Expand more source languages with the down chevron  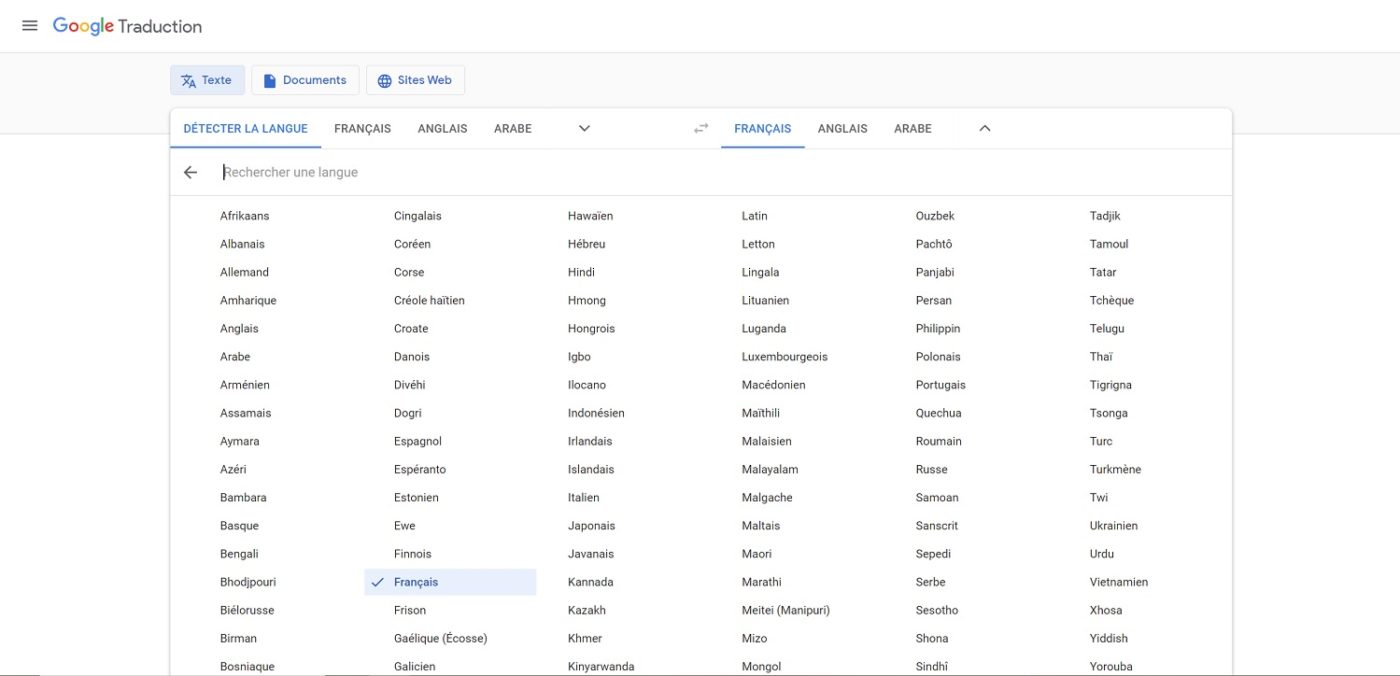(x=583, y=128)
